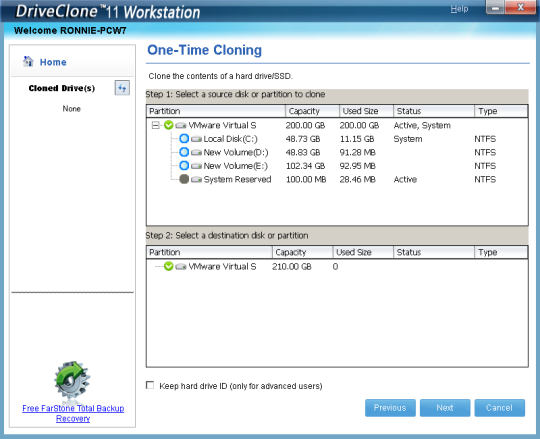Open the Help link in title bar
Screen dimensions: 540x439
click(459, 9)
